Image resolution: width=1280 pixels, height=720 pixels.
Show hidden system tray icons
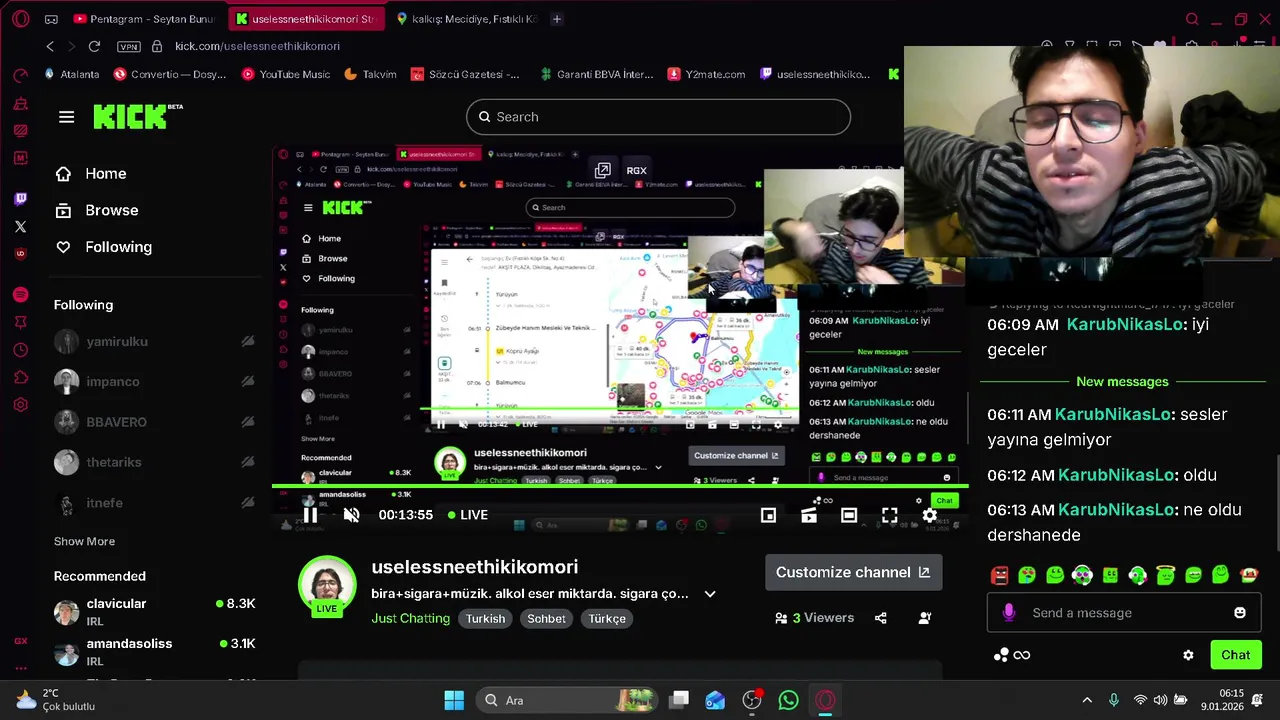1087,700
